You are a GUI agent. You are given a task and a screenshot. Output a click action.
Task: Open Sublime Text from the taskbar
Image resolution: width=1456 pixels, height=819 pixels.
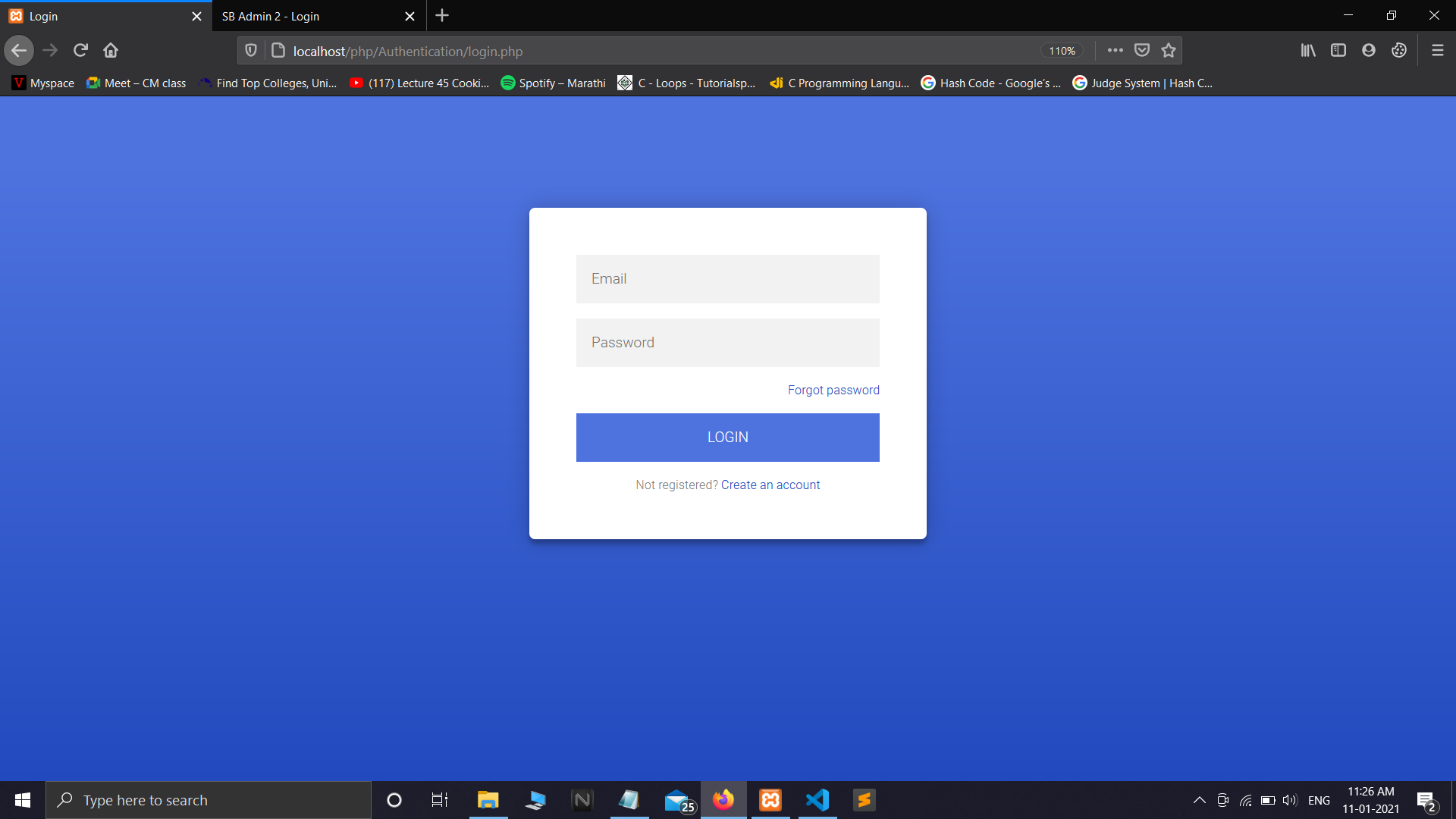tap(864, 799)
